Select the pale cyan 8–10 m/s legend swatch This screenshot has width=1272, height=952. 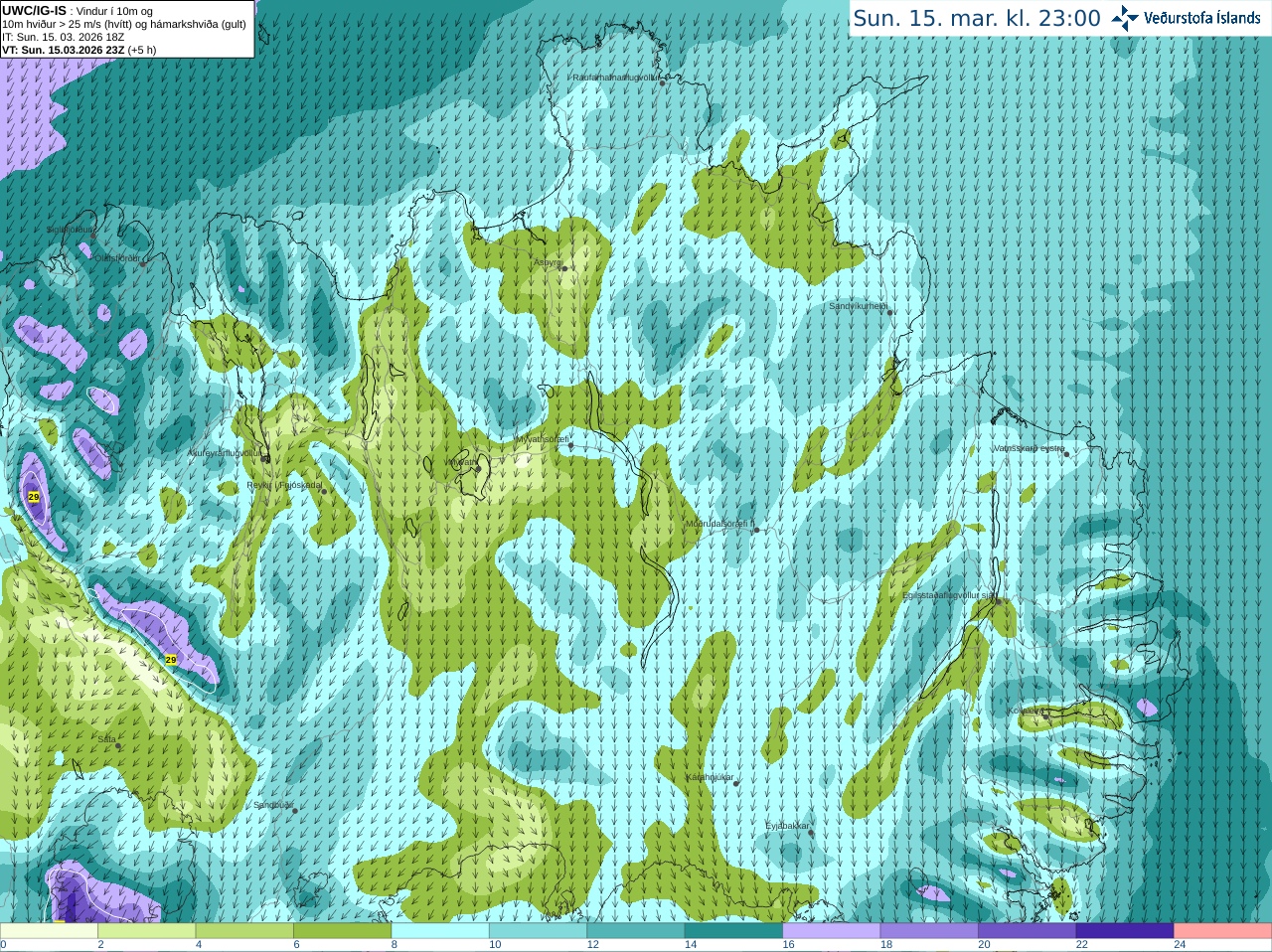click(440, 931)
